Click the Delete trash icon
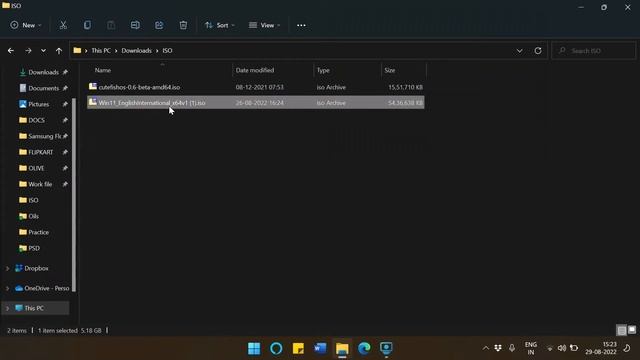The height and width of the screenshot is (360, 640). point(183,25)
